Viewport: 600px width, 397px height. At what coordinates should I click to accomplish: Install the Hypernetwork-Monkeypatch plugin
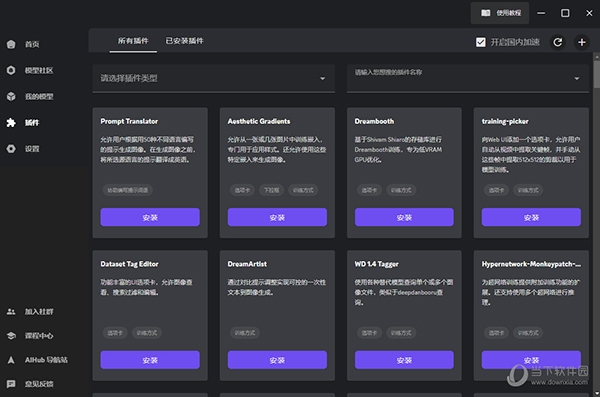coord(531,360)
